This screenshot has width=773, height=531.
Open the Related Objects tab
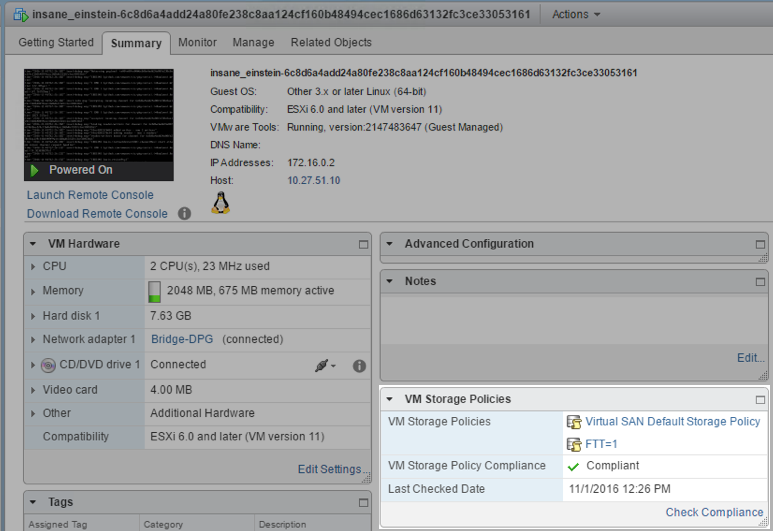pyautogui.click(x=331, y=43)
